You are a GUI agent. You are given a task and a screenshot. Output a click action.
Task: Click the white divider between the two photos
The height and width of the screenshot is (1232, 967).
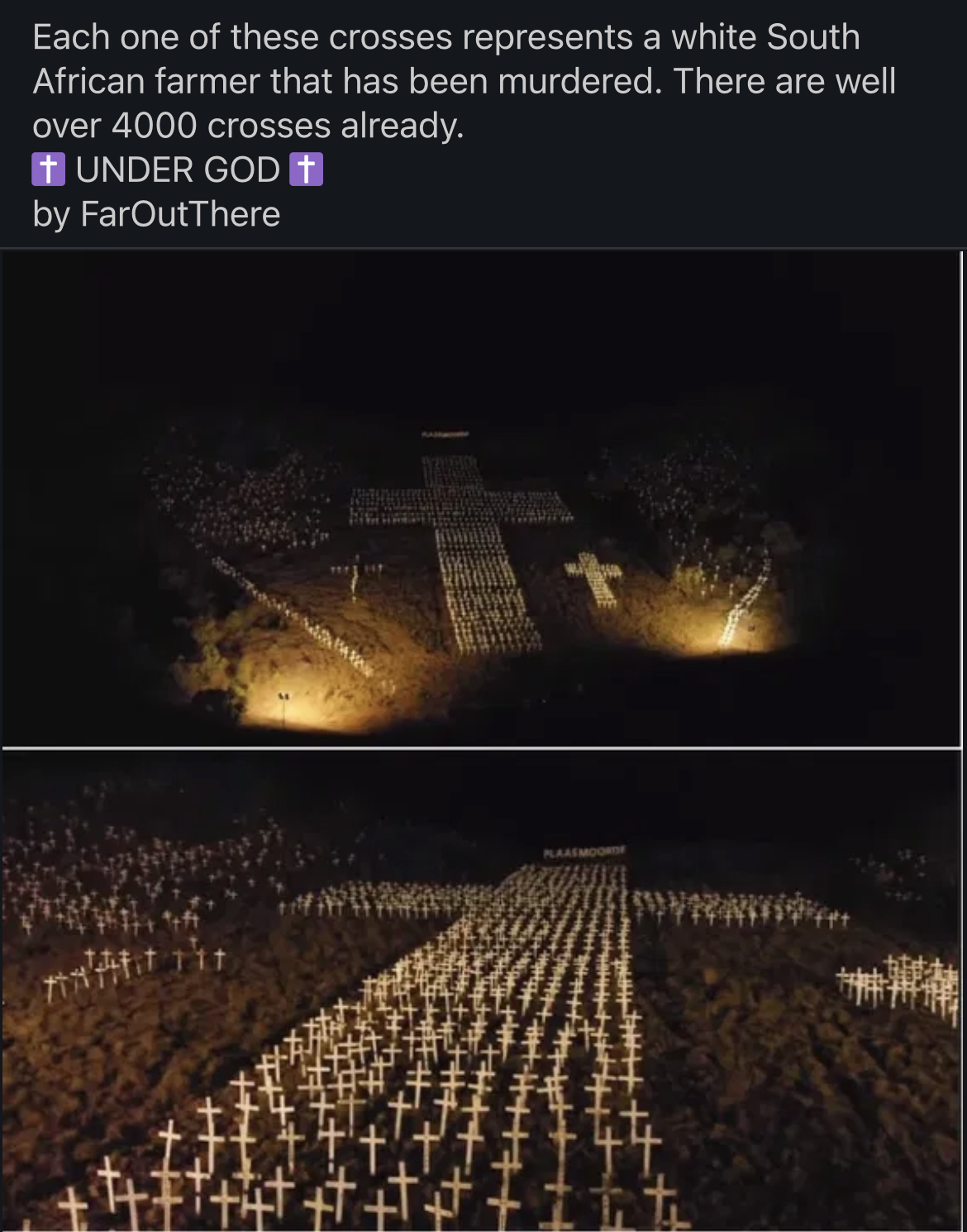click(x=481, y=748)
